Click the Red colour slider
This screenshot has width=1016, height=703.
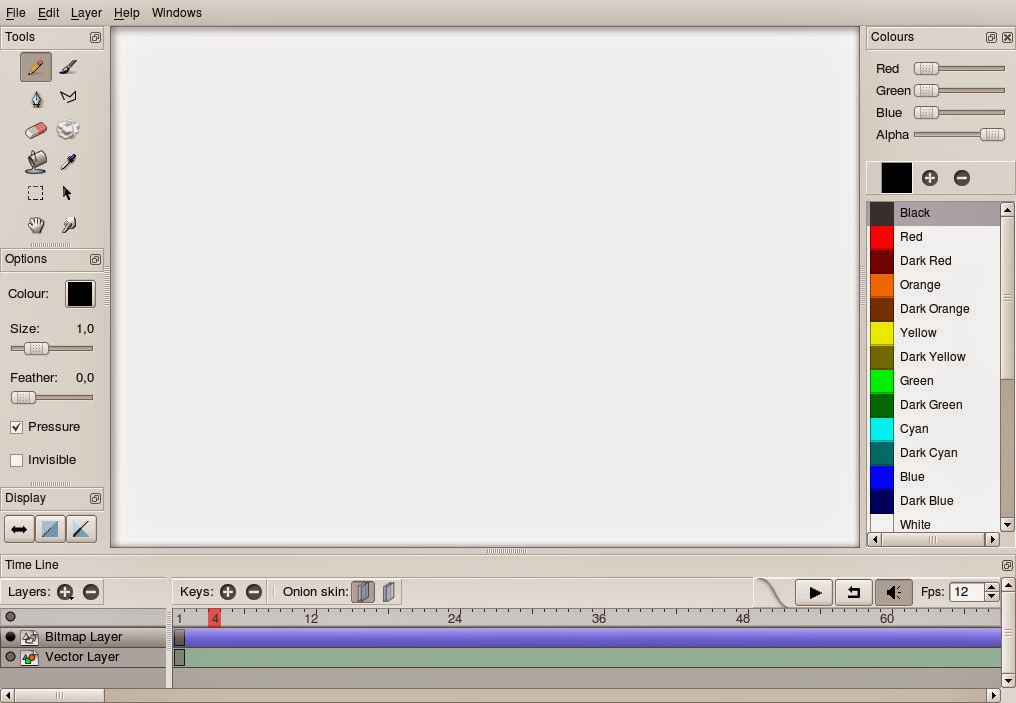click(959, 69)
